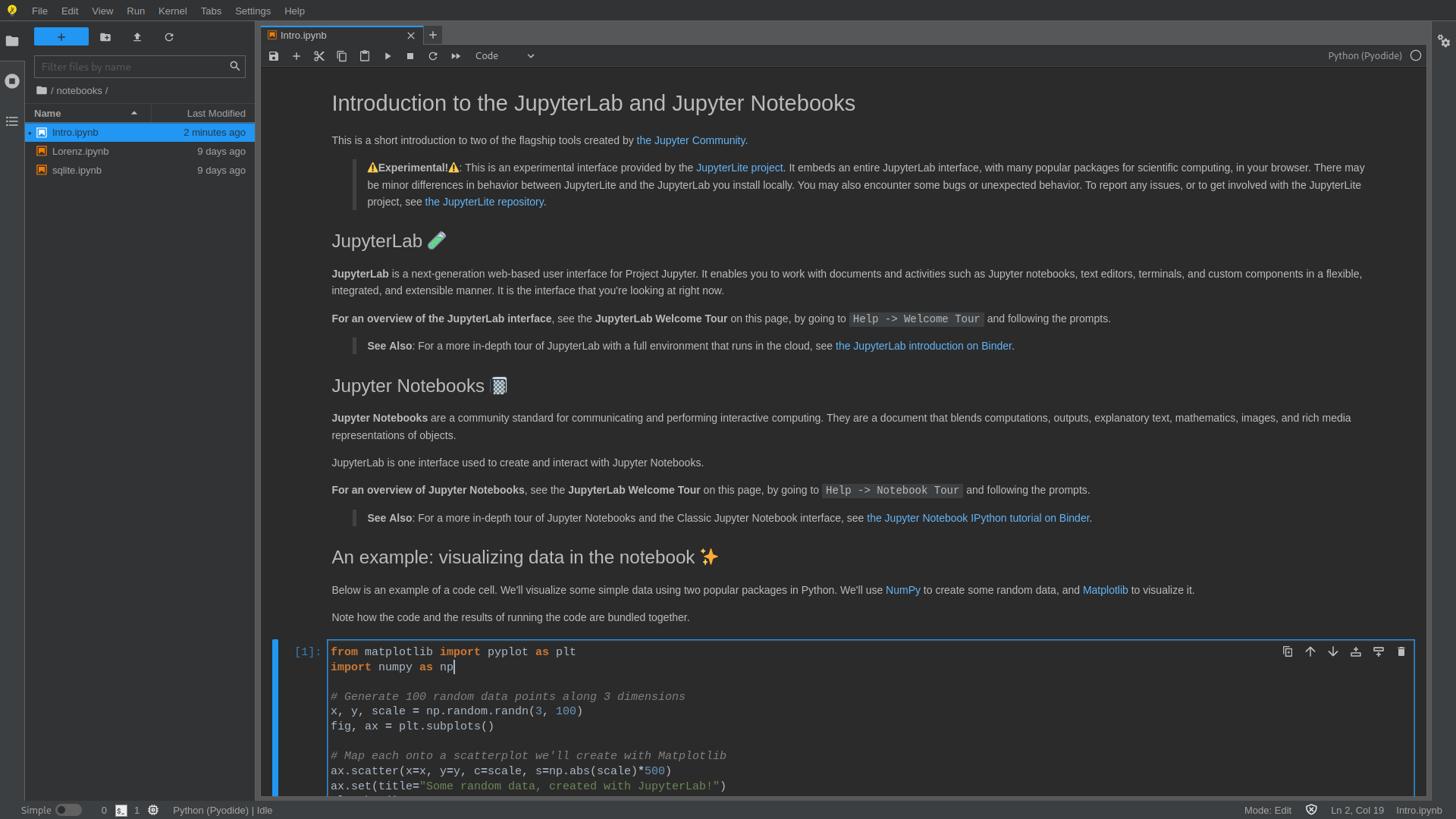Upload files using the upload icon
Image resolution: width=1456 pixels, height=819 pixels.
137,37
